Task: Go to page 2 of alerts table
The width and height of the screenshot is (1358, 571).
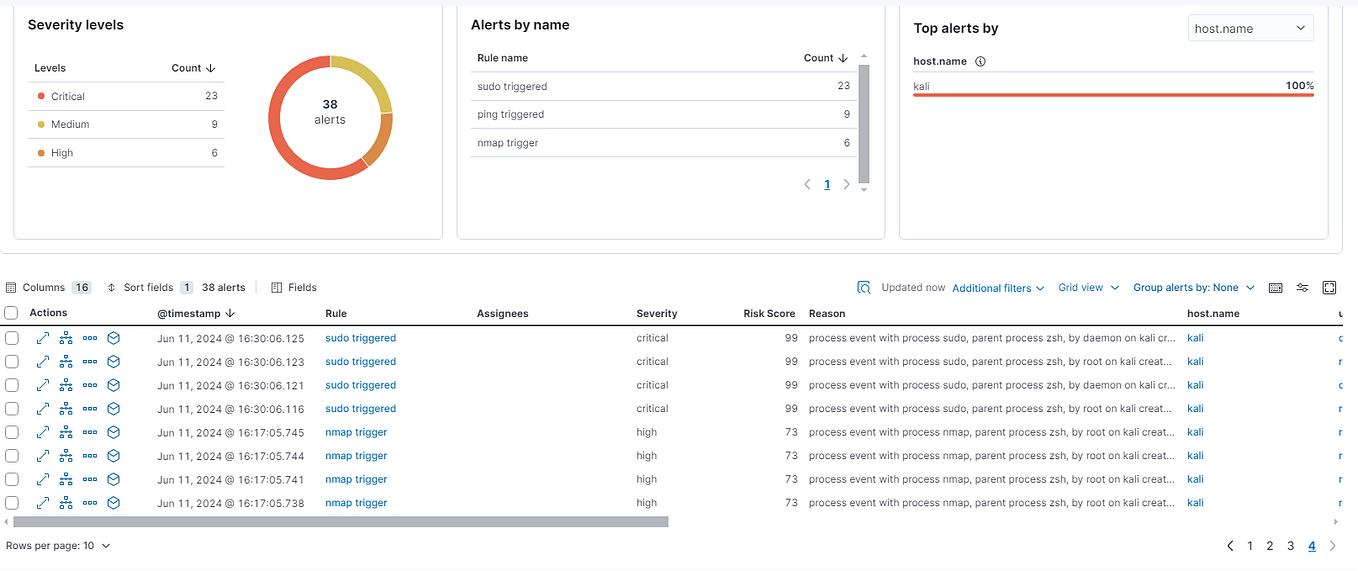Action: [1270, 546]
